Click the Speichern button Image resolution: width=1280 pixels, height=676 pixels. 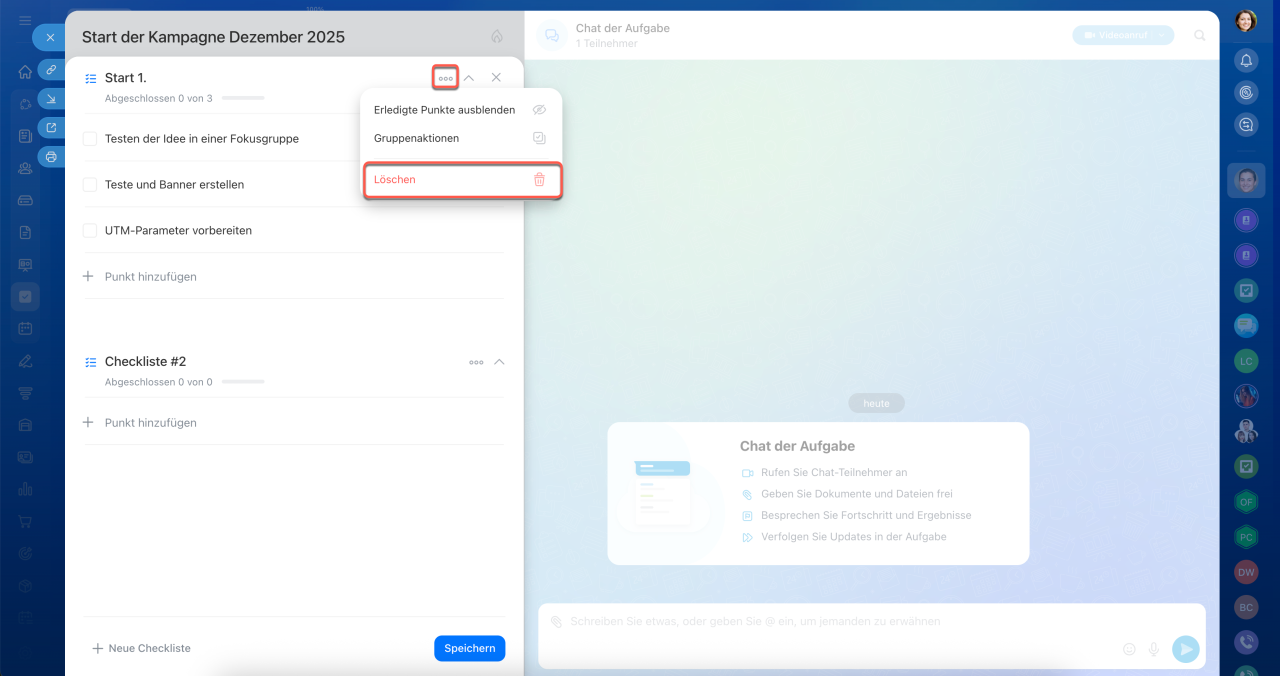[x=470, y=648]
